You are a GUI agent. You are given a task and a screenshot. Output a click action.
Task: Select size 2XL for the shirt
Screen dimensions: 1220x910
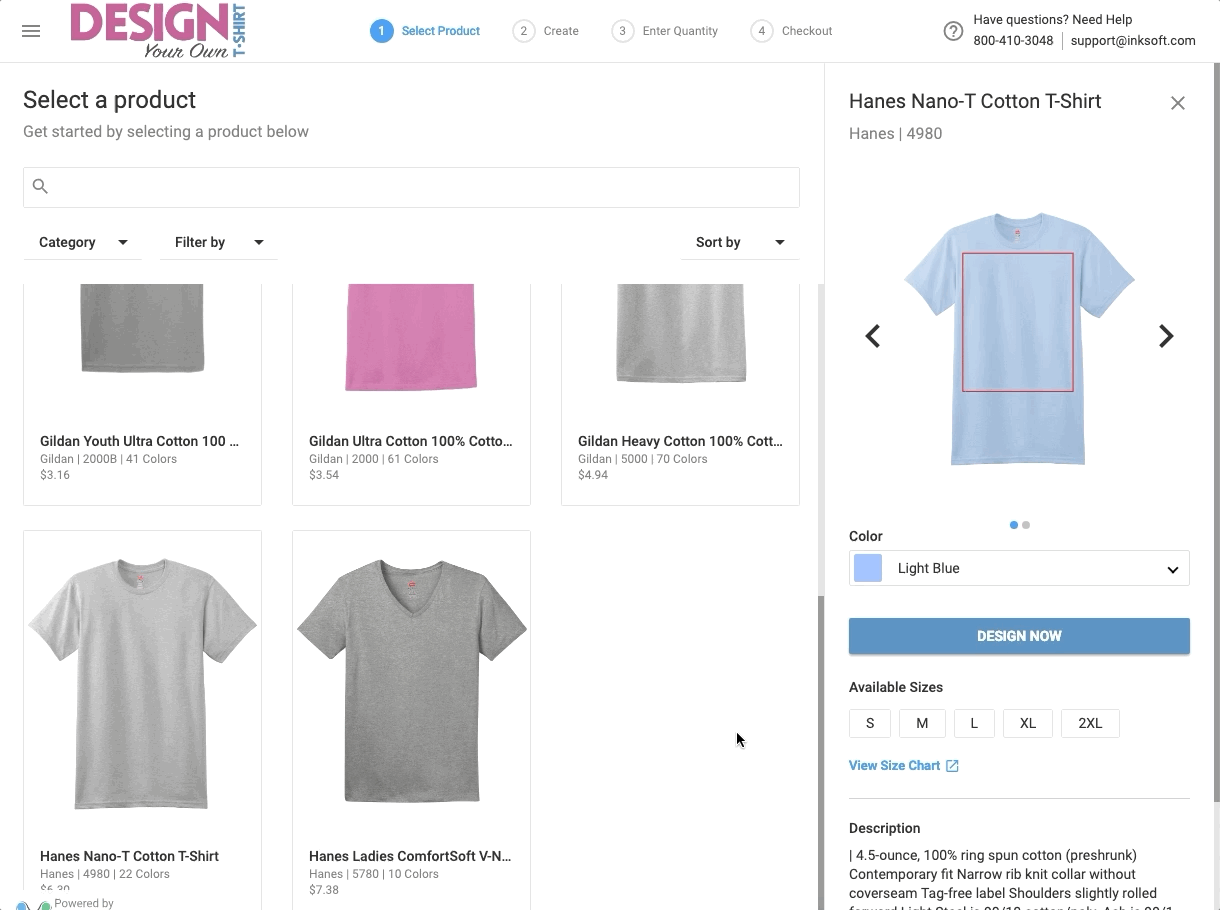pos(1090,723)
